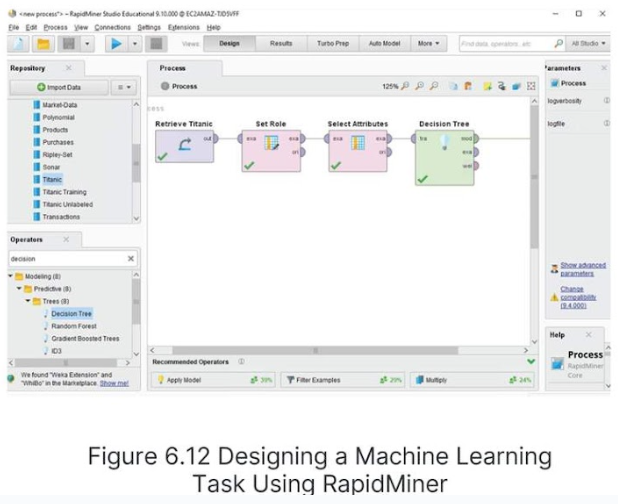Collapse the Trees folder
Image resolution: width=618 pixels, height=504 pixels.
(28, 301)
